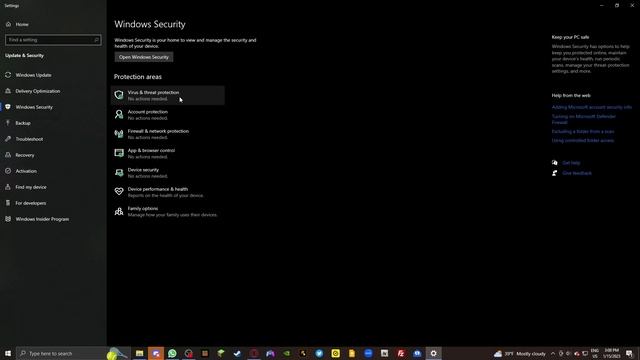Open Virus & threat protection
640x360 pixels.
tap(168, 96)
